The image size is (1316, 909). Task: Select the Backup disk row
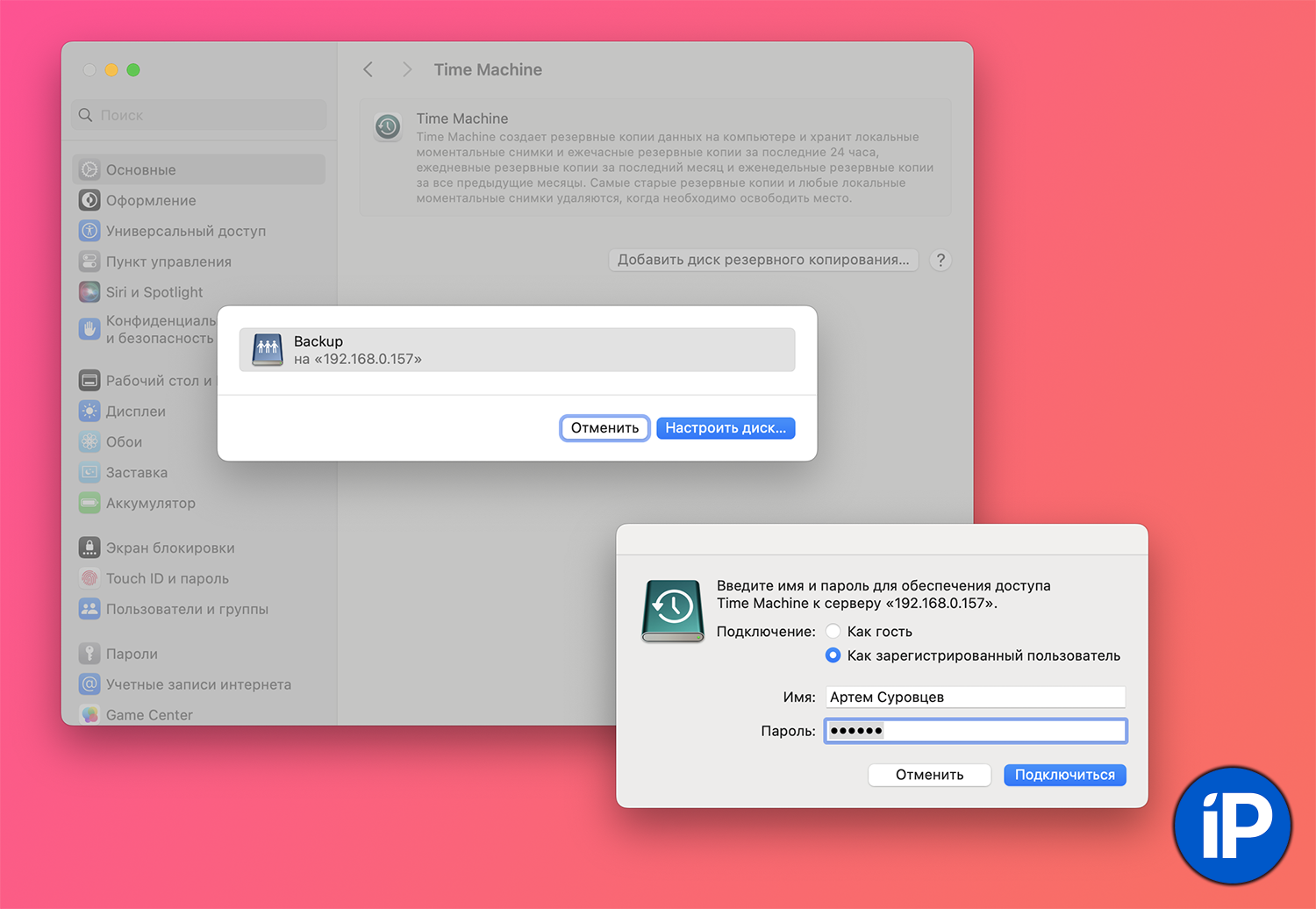518,349
